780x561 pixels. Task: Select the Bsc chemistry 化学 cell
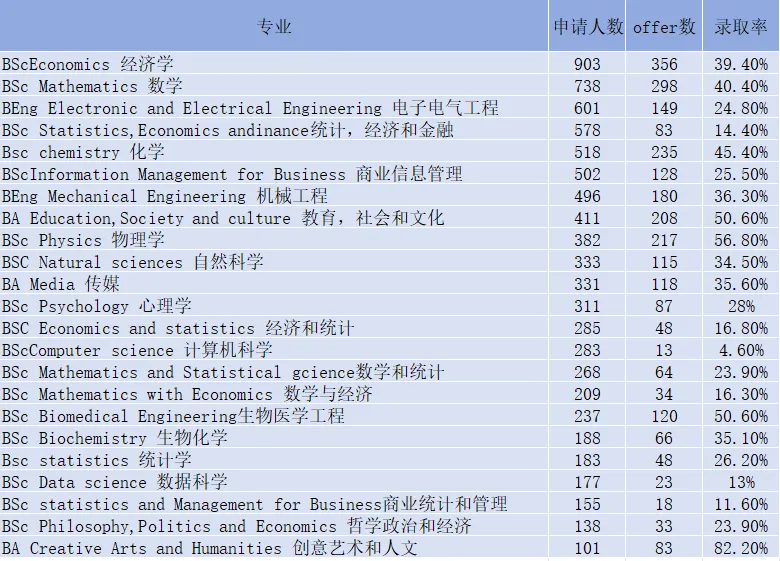(274, 152)
